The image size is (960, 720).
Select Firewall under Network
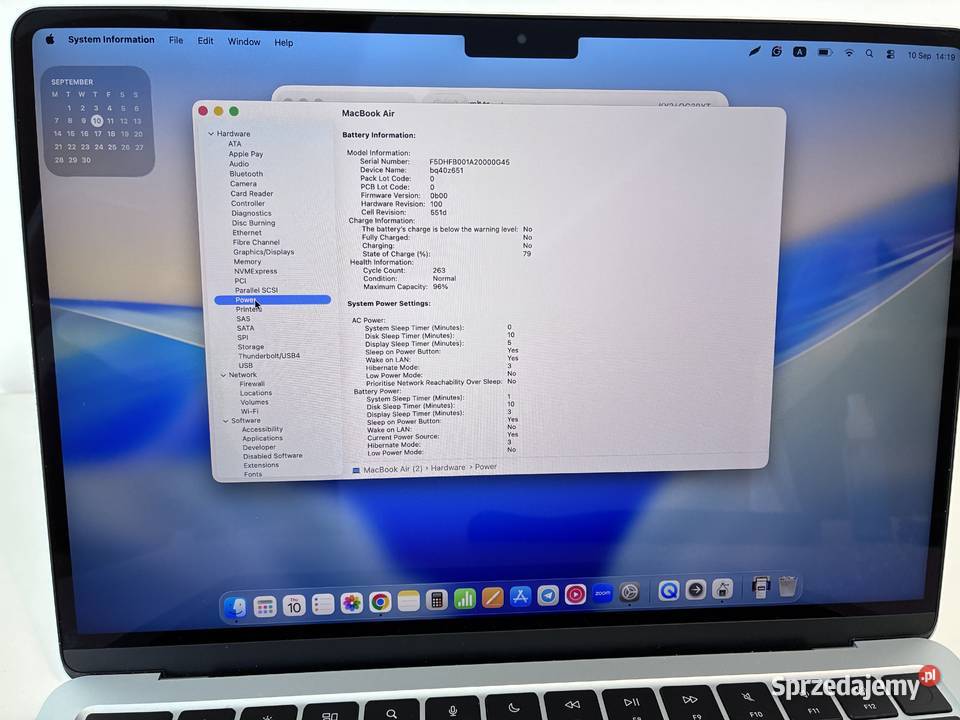coord(252,384)
